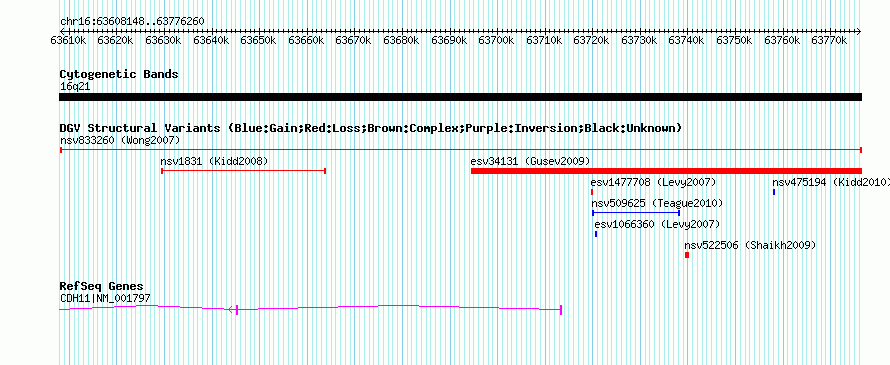890x365 pixels.
Task: Click the red nsv522506 loss square marker
Action: click(x=687, y=255)
